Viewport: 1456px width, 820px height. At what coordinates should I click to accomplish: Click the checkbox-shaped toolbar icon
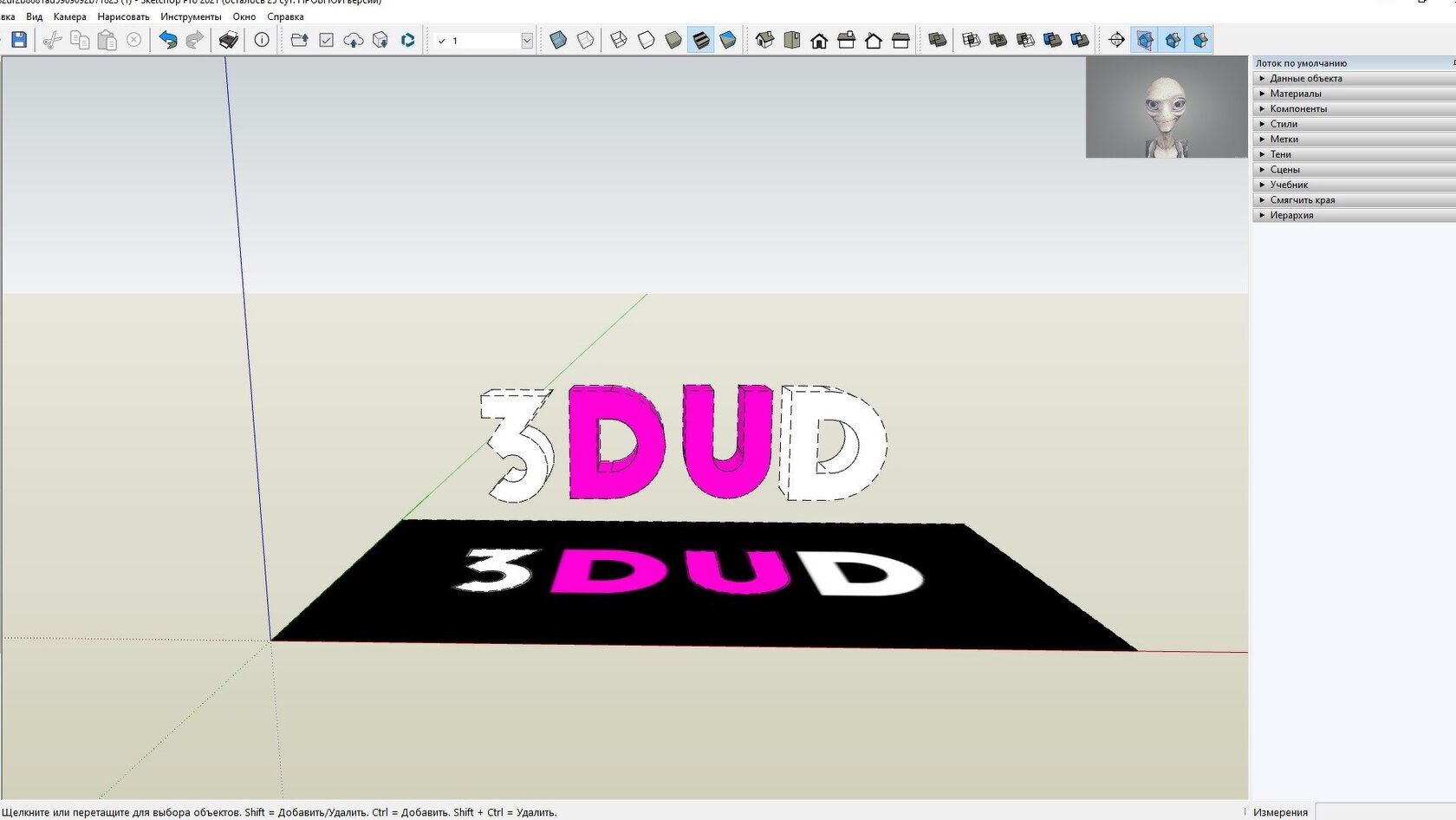[x=326, y=40]
